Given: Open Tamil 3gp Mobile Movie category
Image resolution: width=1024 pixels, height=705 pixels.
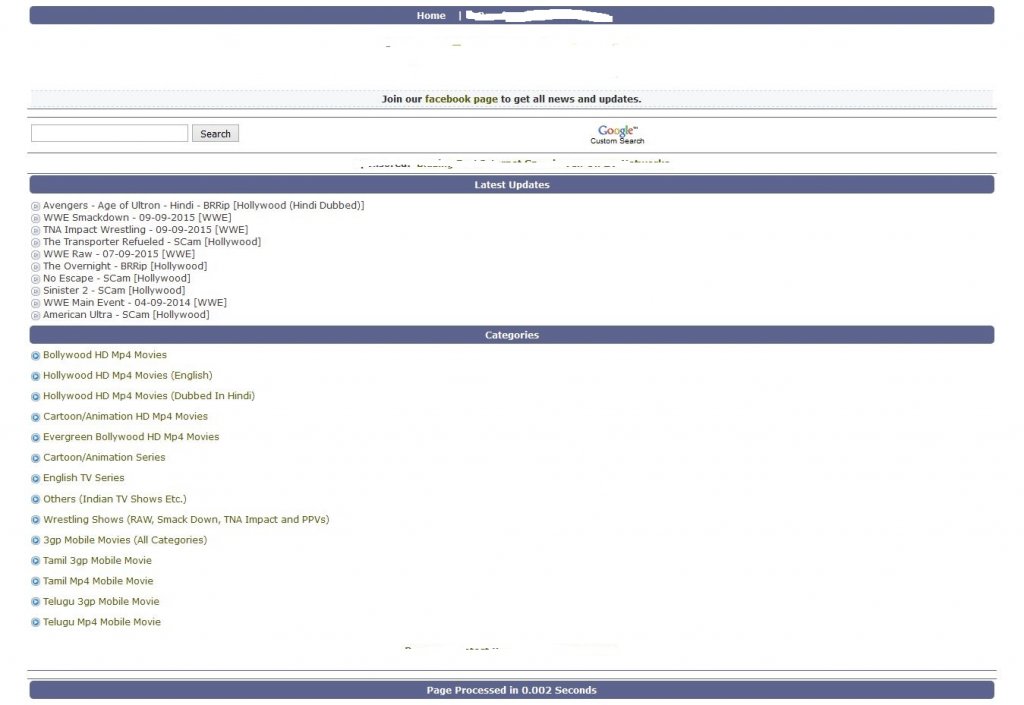Looking at the screenshot, I should point(97,561).
